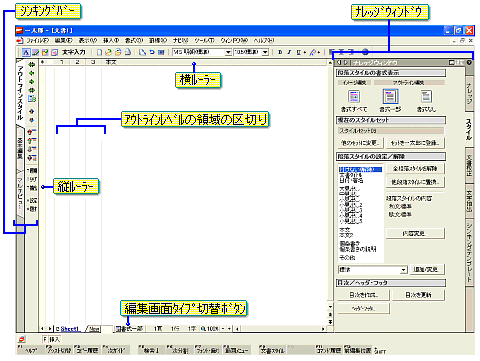Click the first red outline-level icon in sidebar
The width and height of the screenshot is (480, 361).
32,132
